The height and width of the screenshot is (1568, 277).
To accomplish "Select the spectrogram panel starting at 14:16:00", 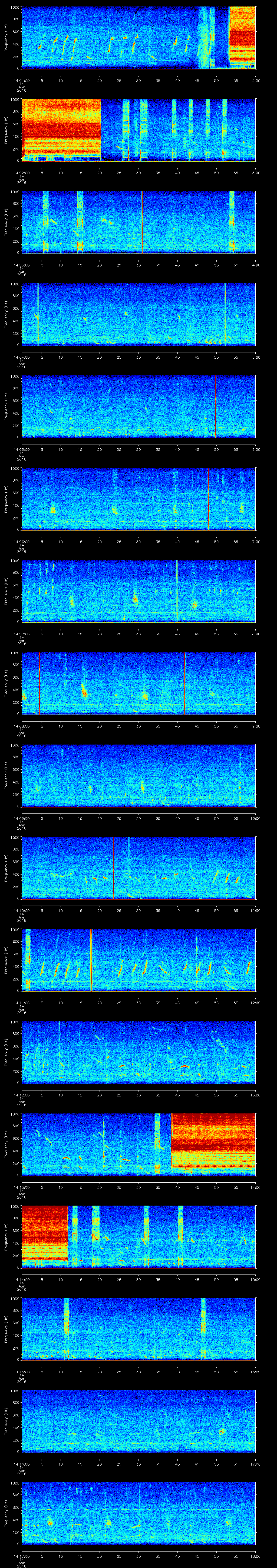I will (138, 1421).
